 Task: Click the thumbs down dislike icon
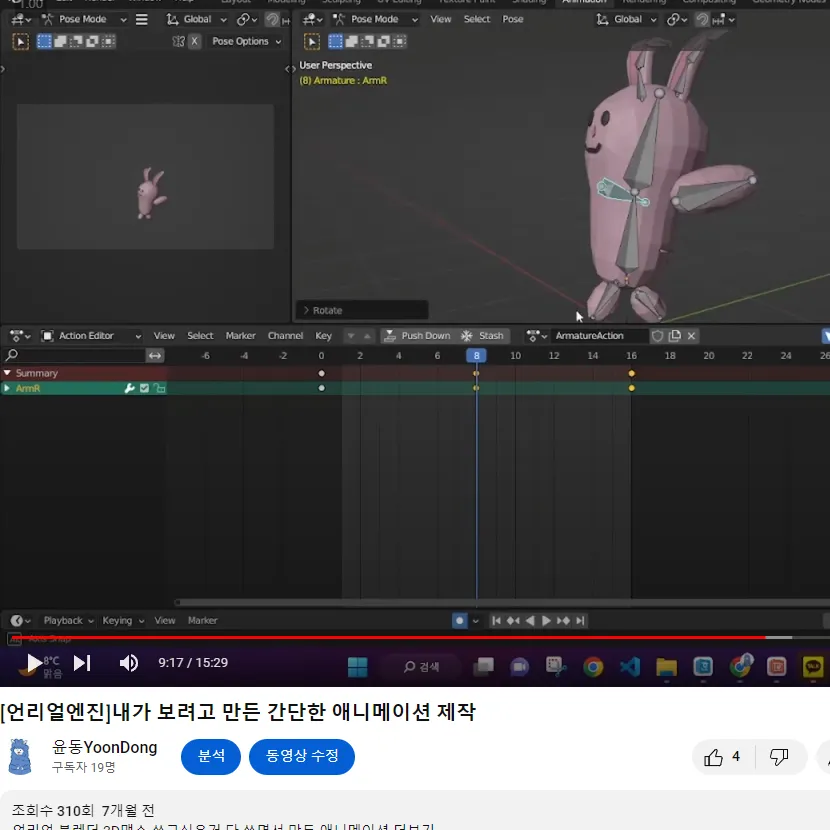779,757
